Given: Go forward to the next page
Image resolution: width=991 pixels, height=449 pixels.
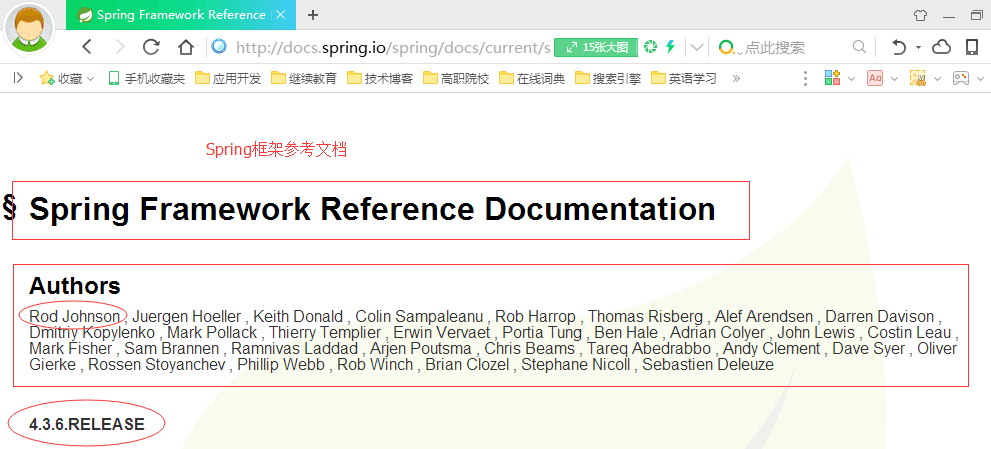Looking at the screenshot, I should coord(120,47).
